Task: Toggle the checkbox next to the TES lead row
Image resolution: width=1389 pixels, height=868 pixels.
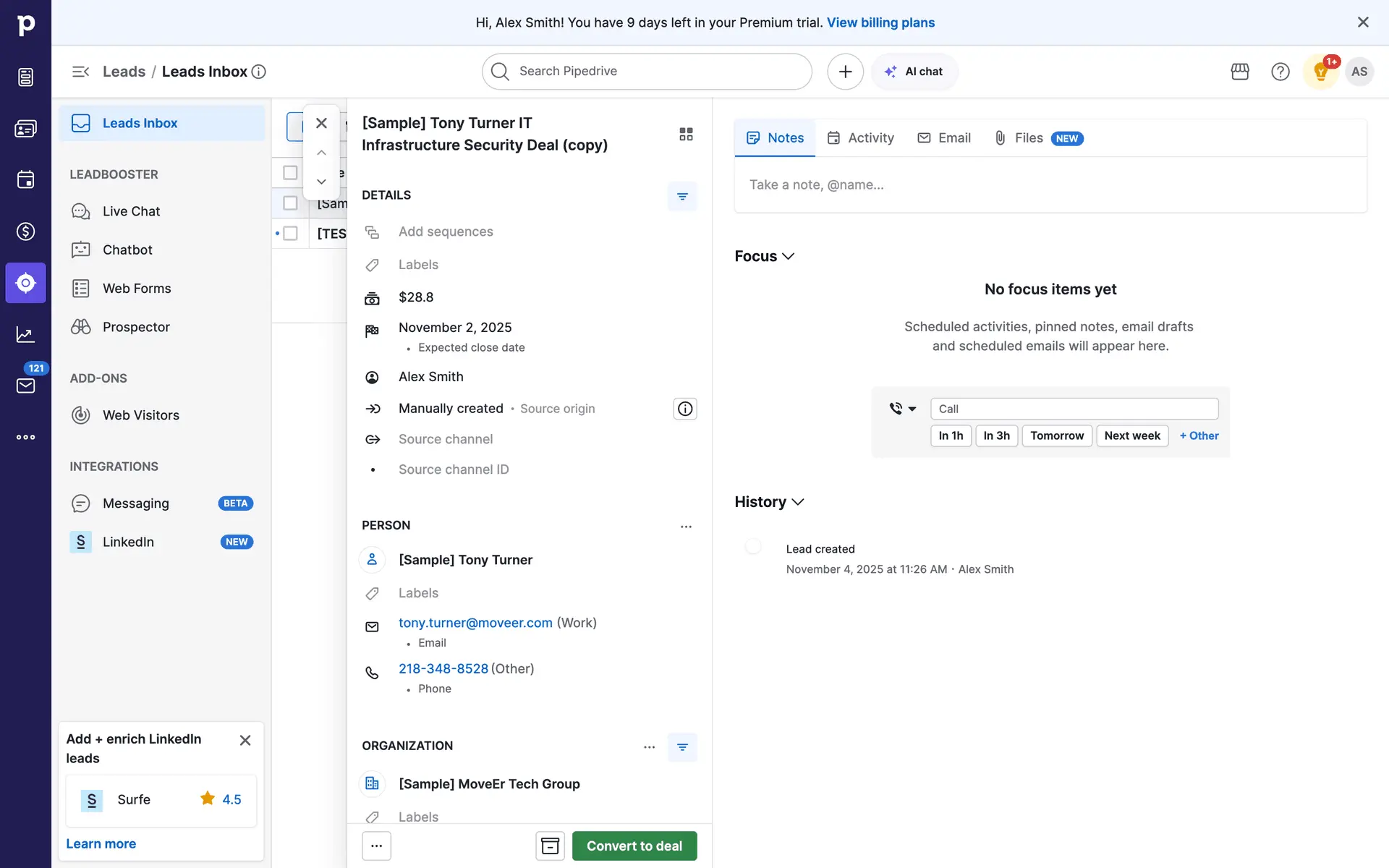Action: pyautogui.click(x=290, y=233)
